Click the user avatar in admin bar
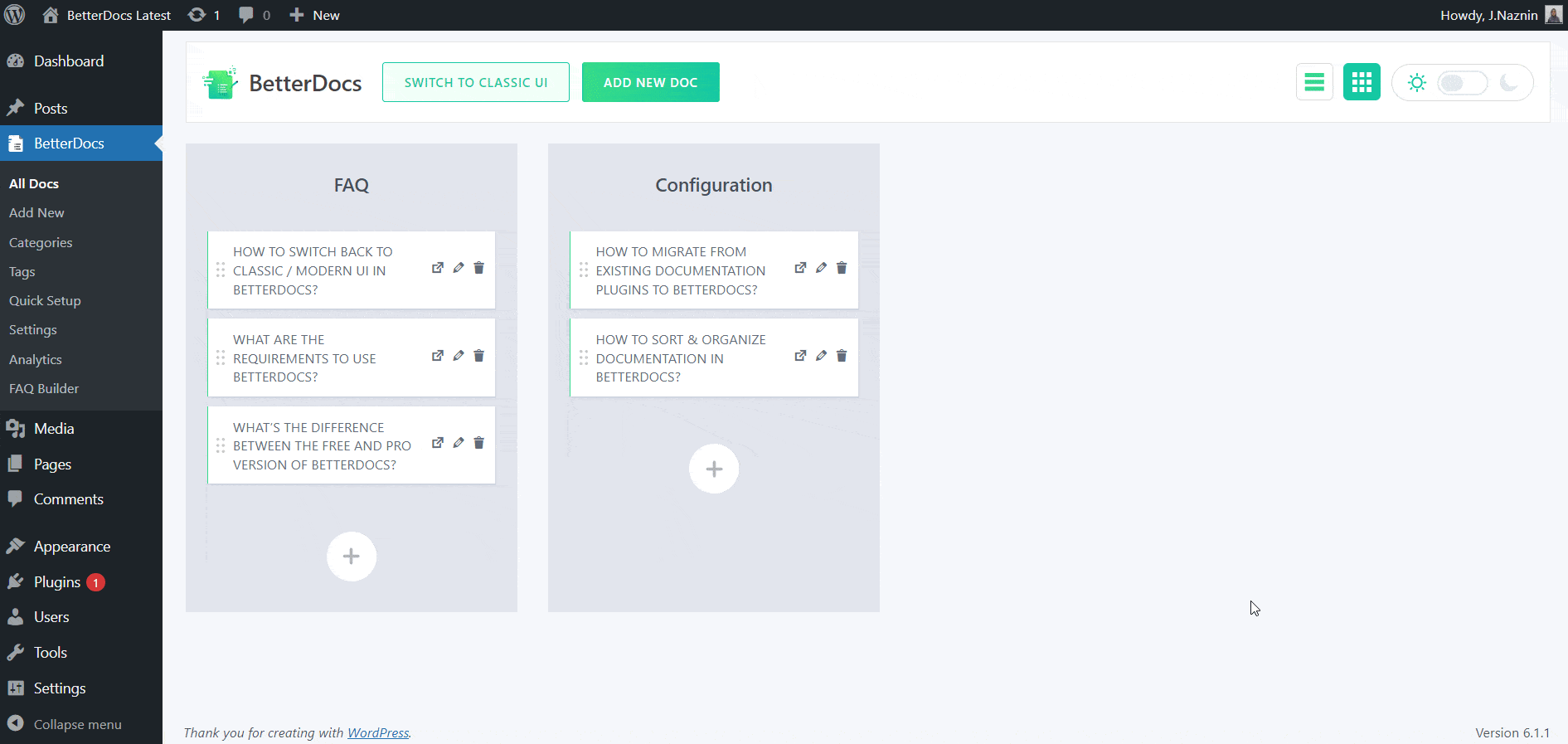 [x=1554, y=15]
